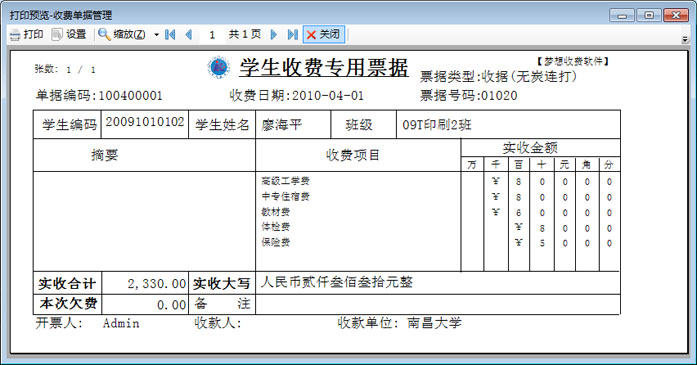Click student number 20091010102
697x365 pixels.
pos(145,122)
